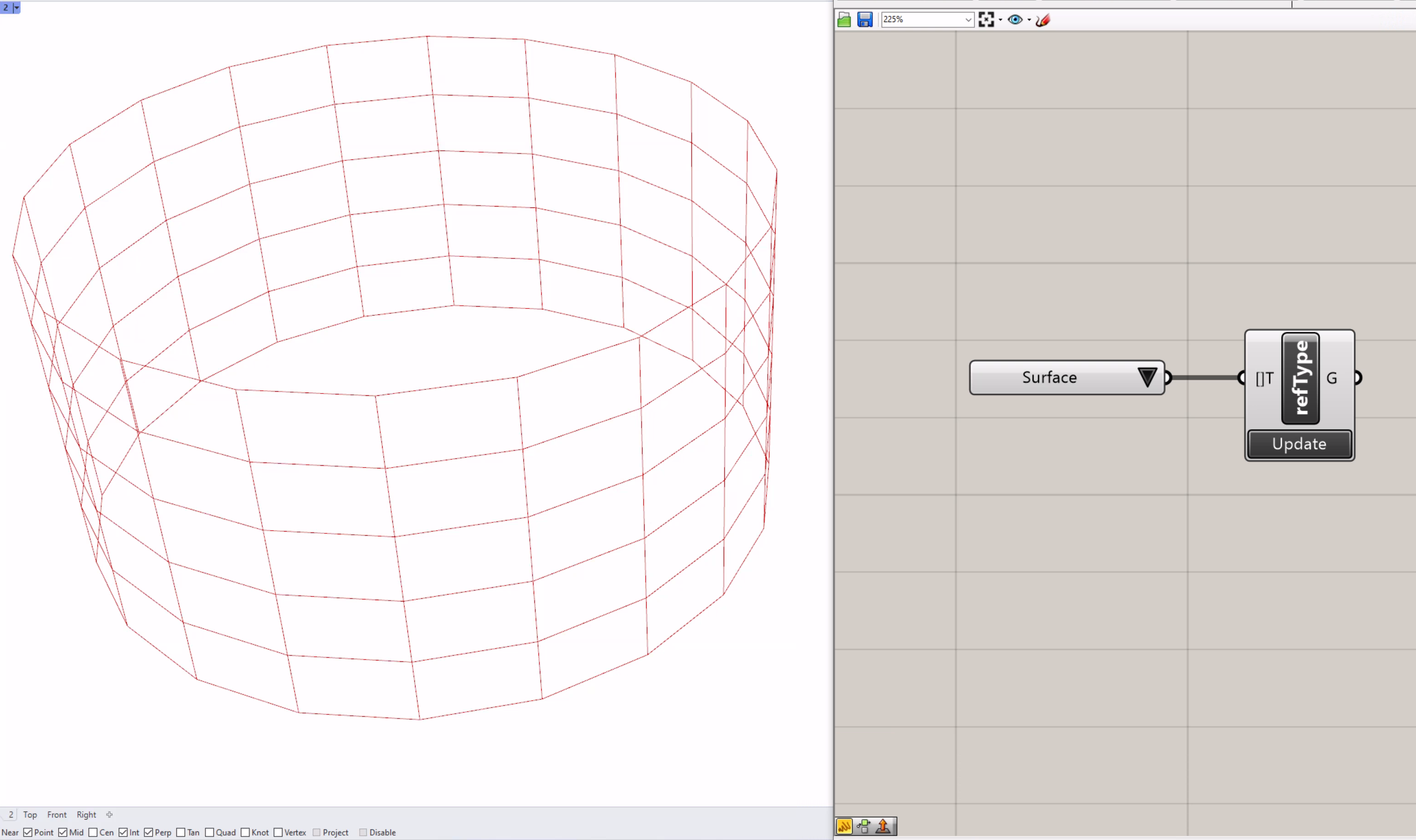This screenshot has width=1416, height=840.
Task: Click the plus icon to add viewport tab
Action: pos(109,814)
